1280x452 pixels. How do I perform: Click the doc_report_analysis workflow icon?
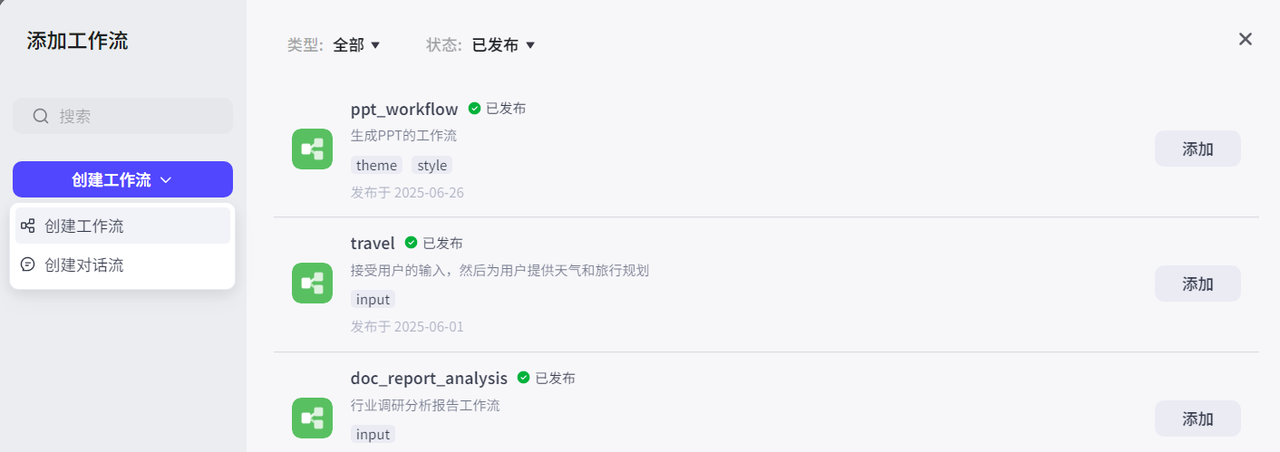pyautogui.click(x=312, y=417)
